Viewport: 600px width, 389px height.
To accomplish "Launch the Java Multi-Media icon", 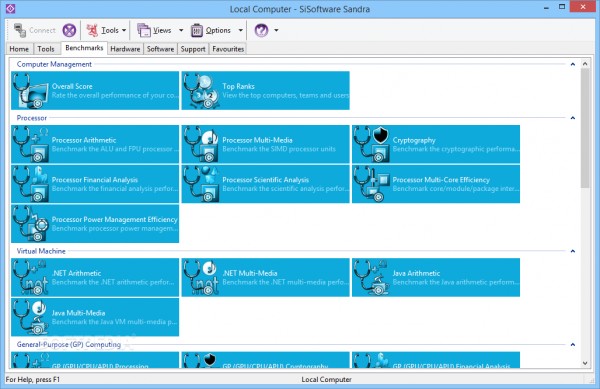I will (x=31, y=317).
